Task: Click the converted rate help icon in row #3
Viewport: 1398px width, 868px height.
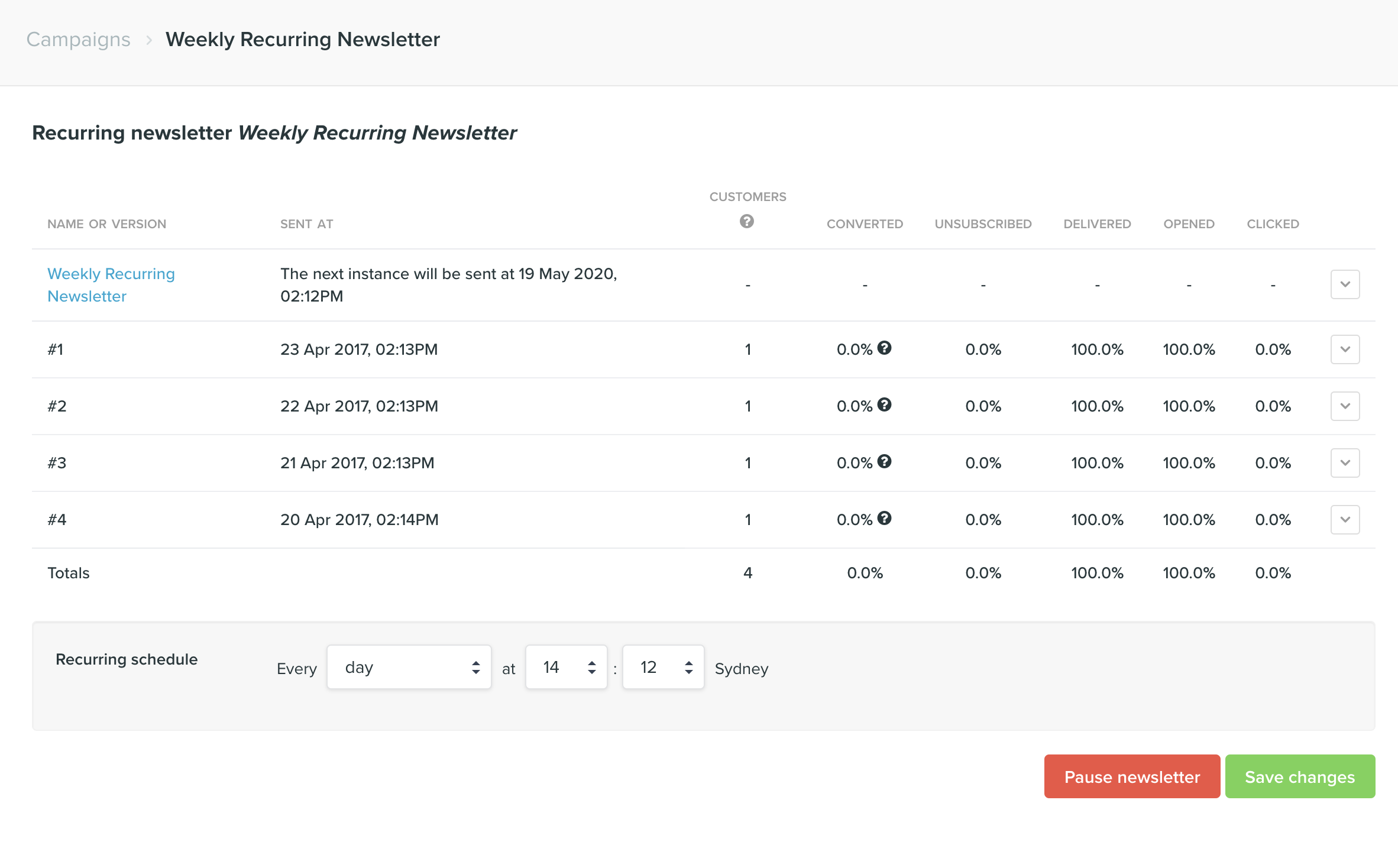Action: pos(885,462)
